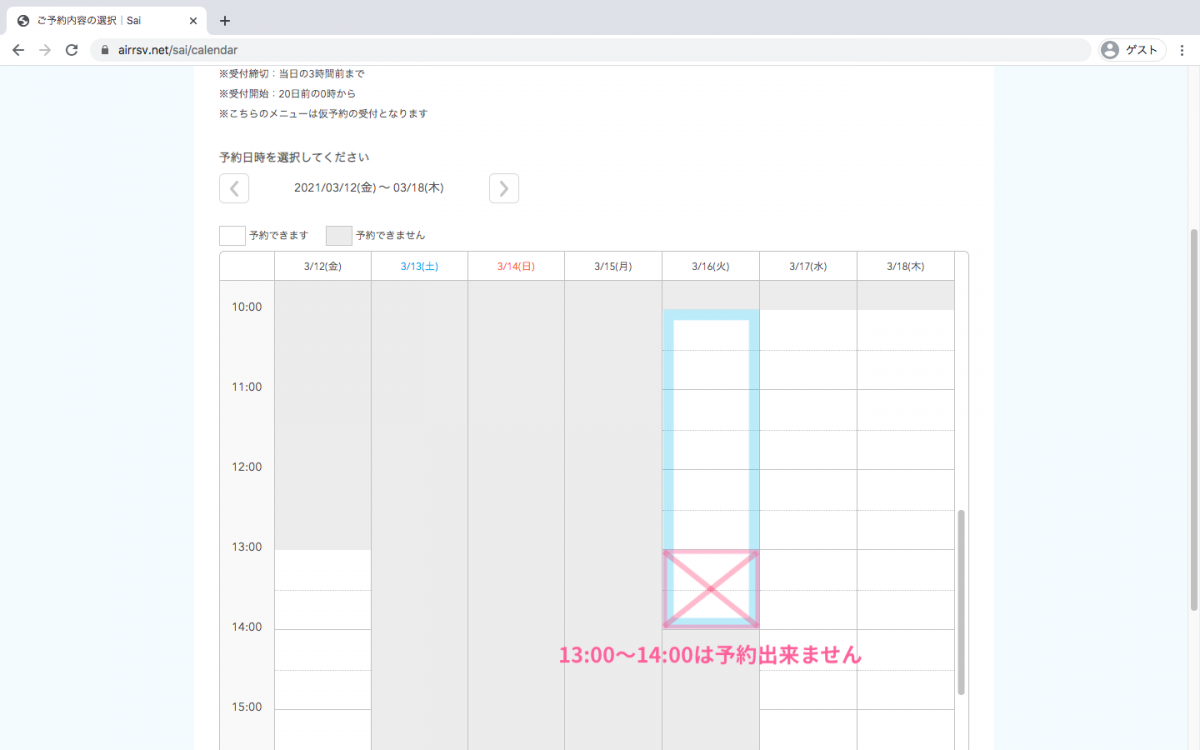Click the 13:00 time label
This screenshot has height=750, width=1200.
pyautogui.click(x=247, y=547)
